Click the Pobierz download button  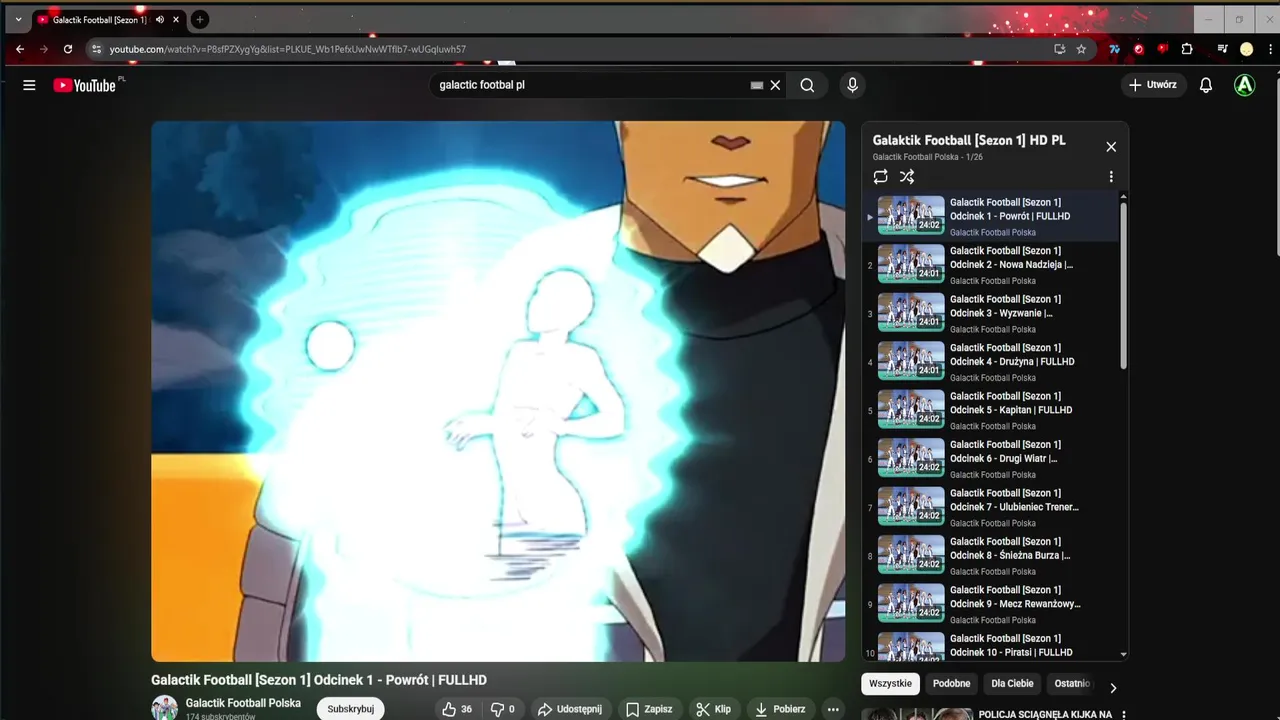(780, 709)
